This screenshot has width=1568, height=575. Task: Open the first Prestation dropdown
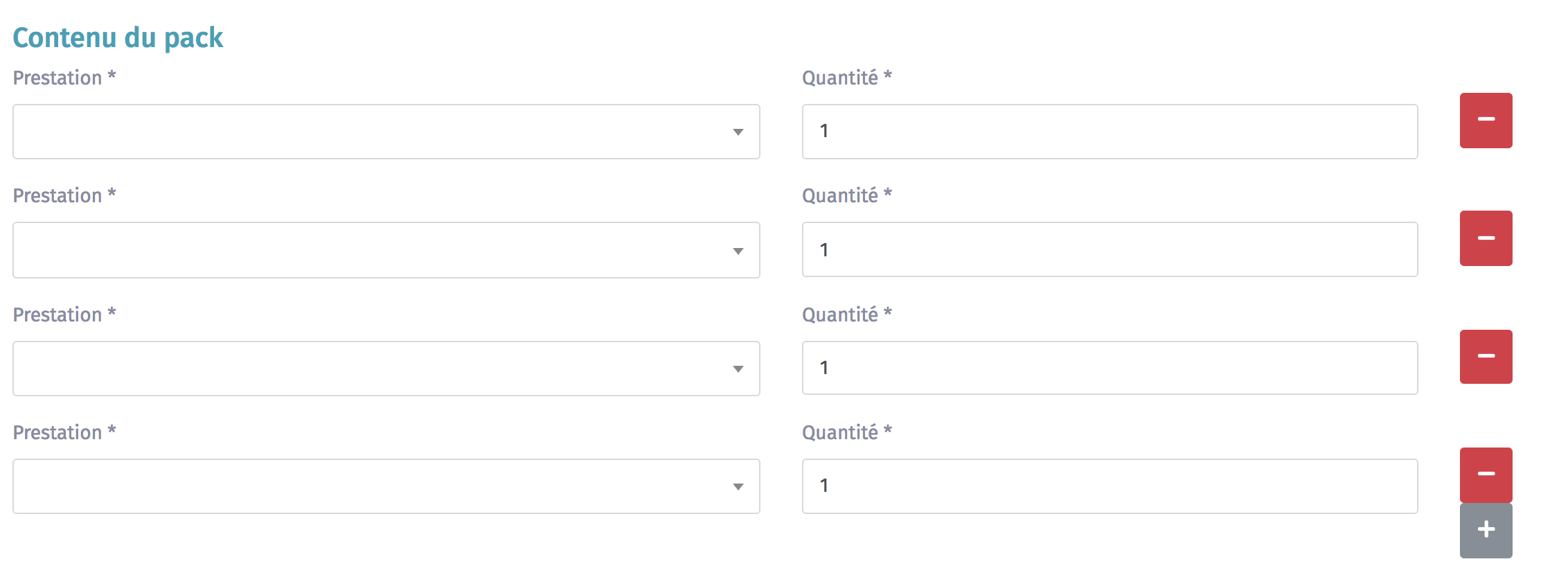point(386,132)
